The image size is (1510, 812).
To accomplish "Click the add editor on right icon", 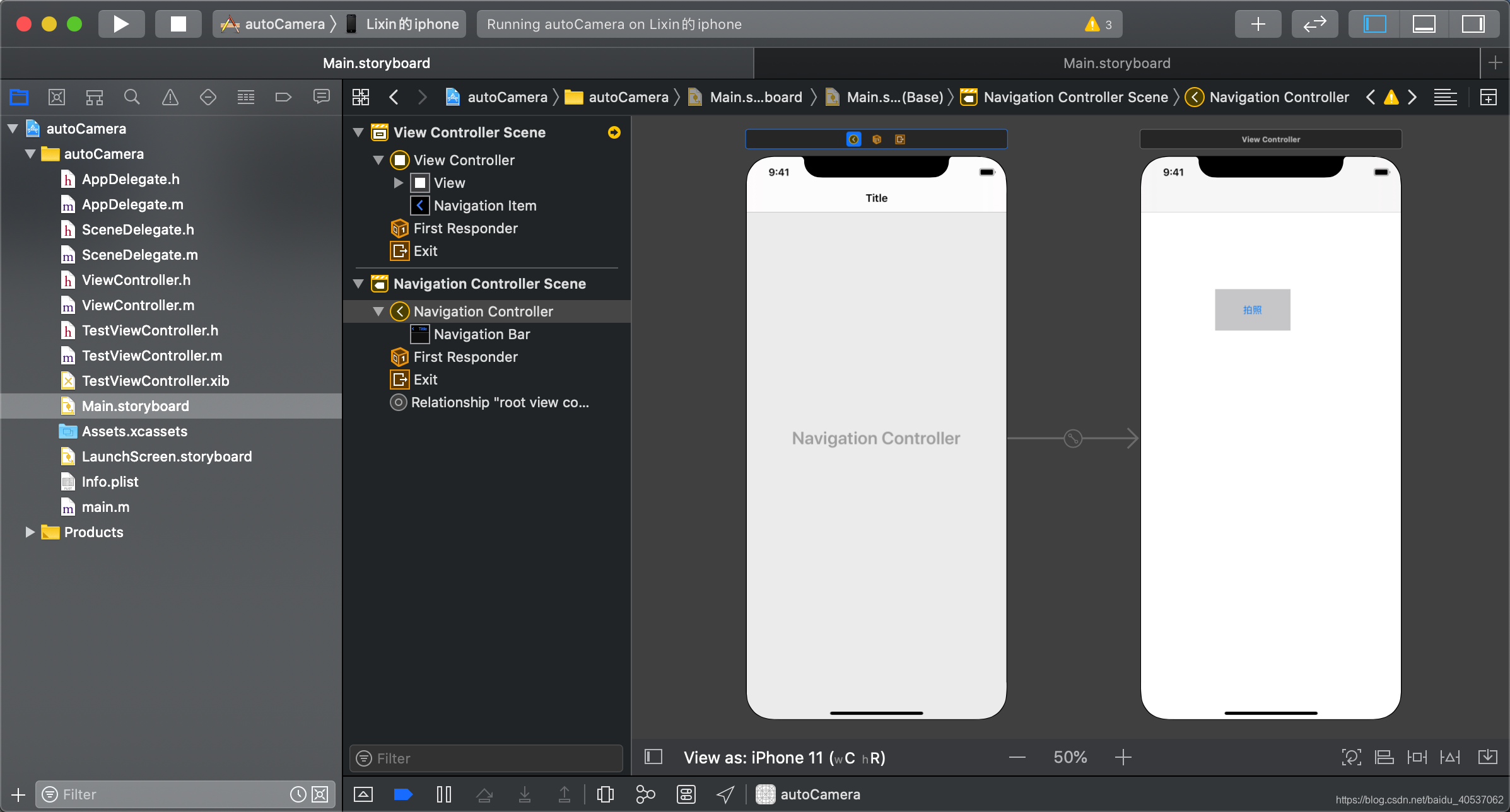I will pyautogui.click(x=1488, y=97).
